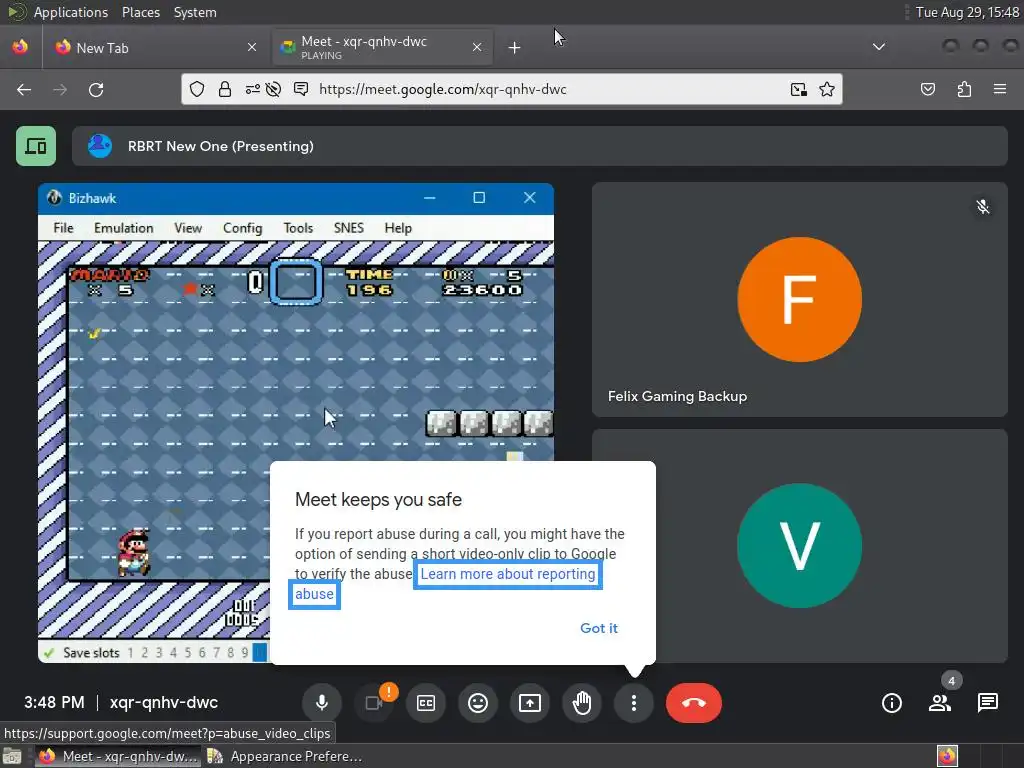Click the V participant avatar tile
The width and height of the screenshot is (1024, 768).
coord(799,546)
